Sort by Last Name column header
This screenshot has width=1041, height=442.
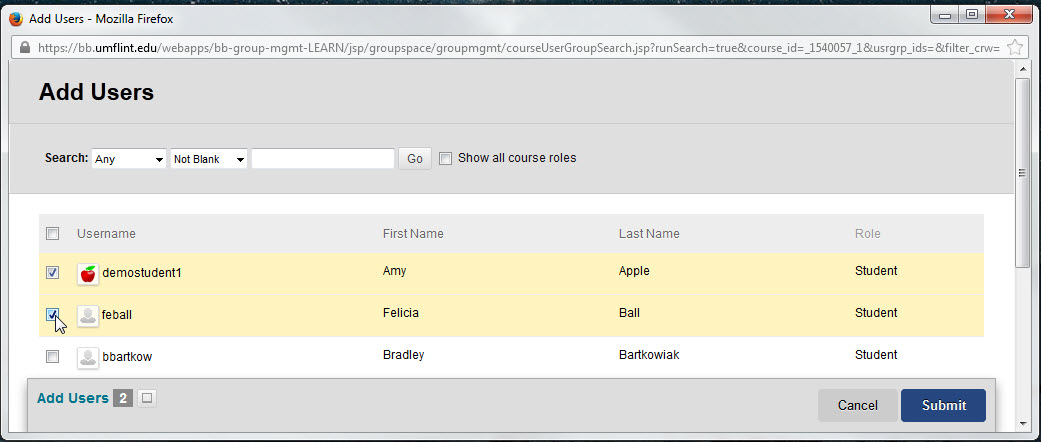point(649,234)
